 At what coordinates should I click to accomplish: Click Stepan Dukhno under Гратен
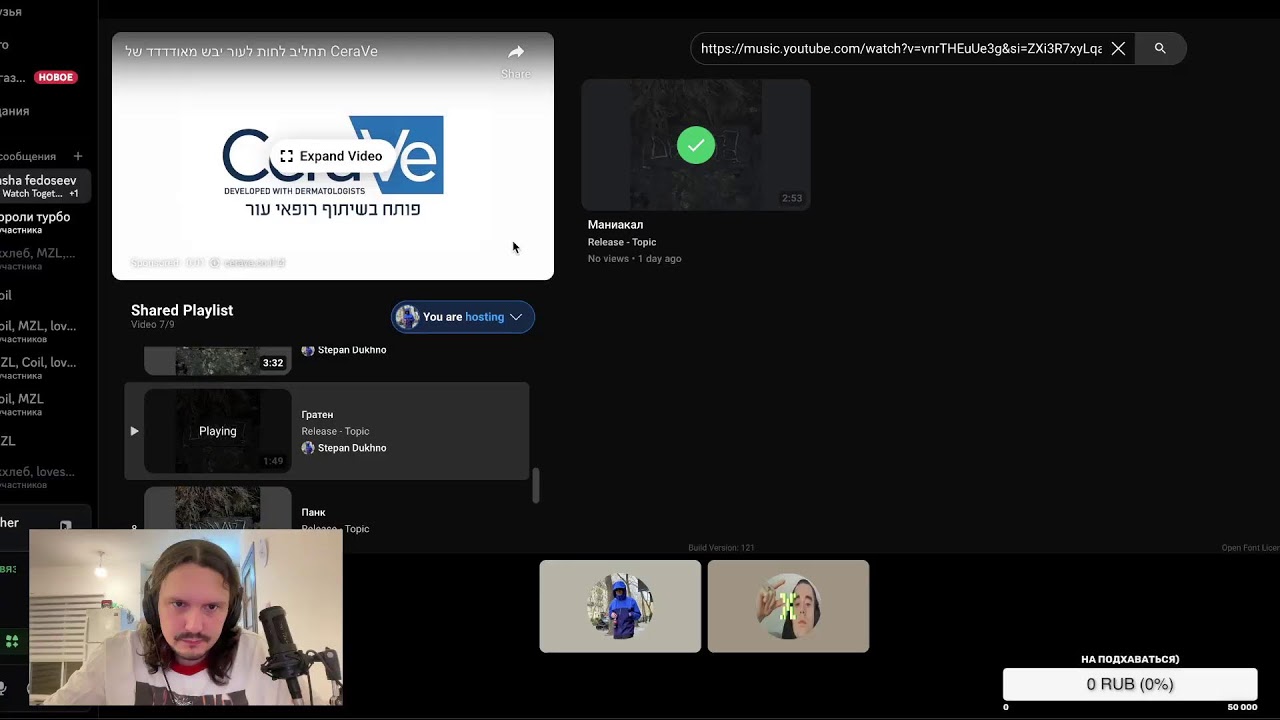click(x=352, y=448)
